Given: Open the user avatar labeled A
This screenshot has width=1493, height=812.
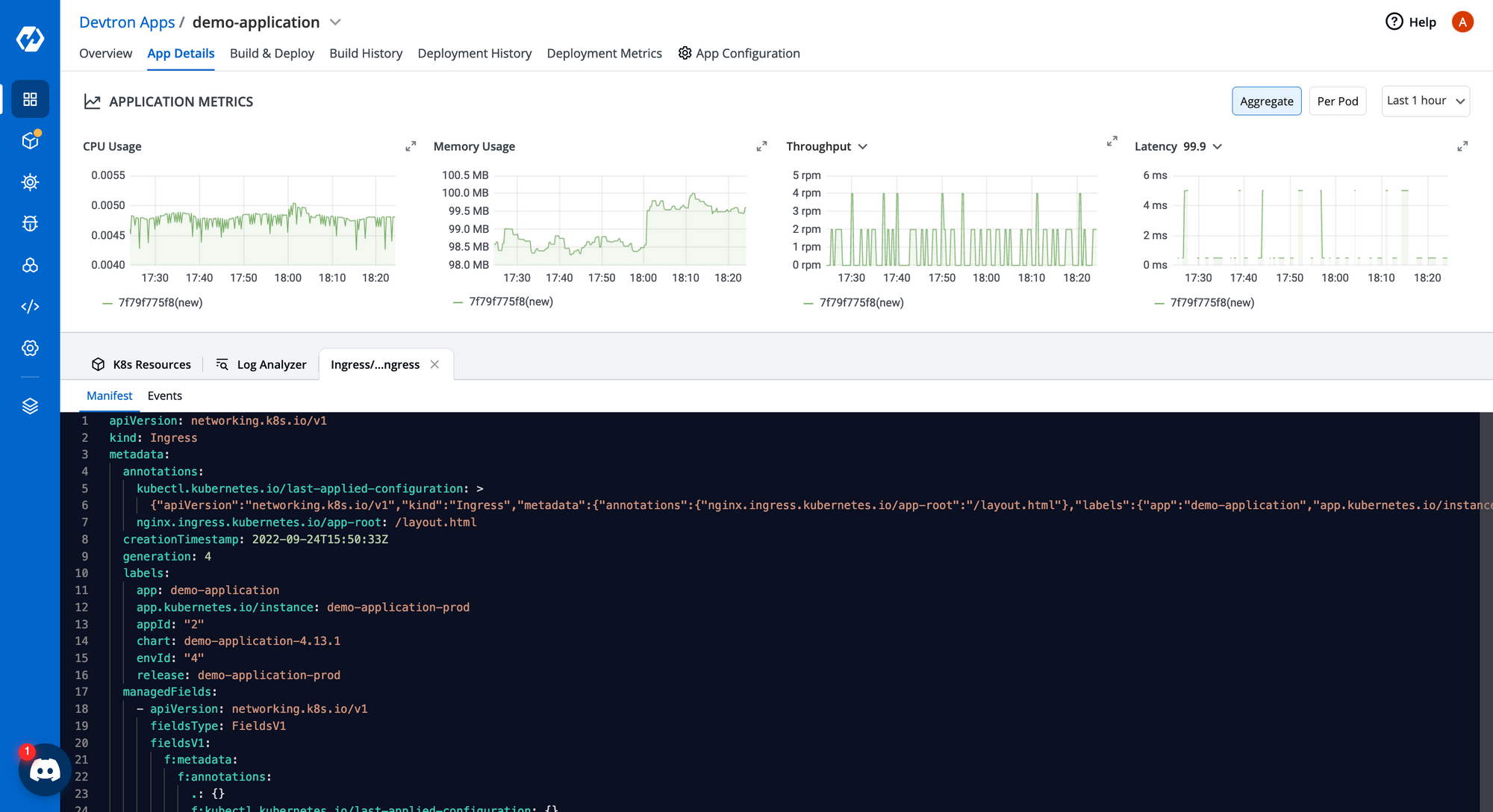Looking at the screenshot, I should click(1462, 22).
